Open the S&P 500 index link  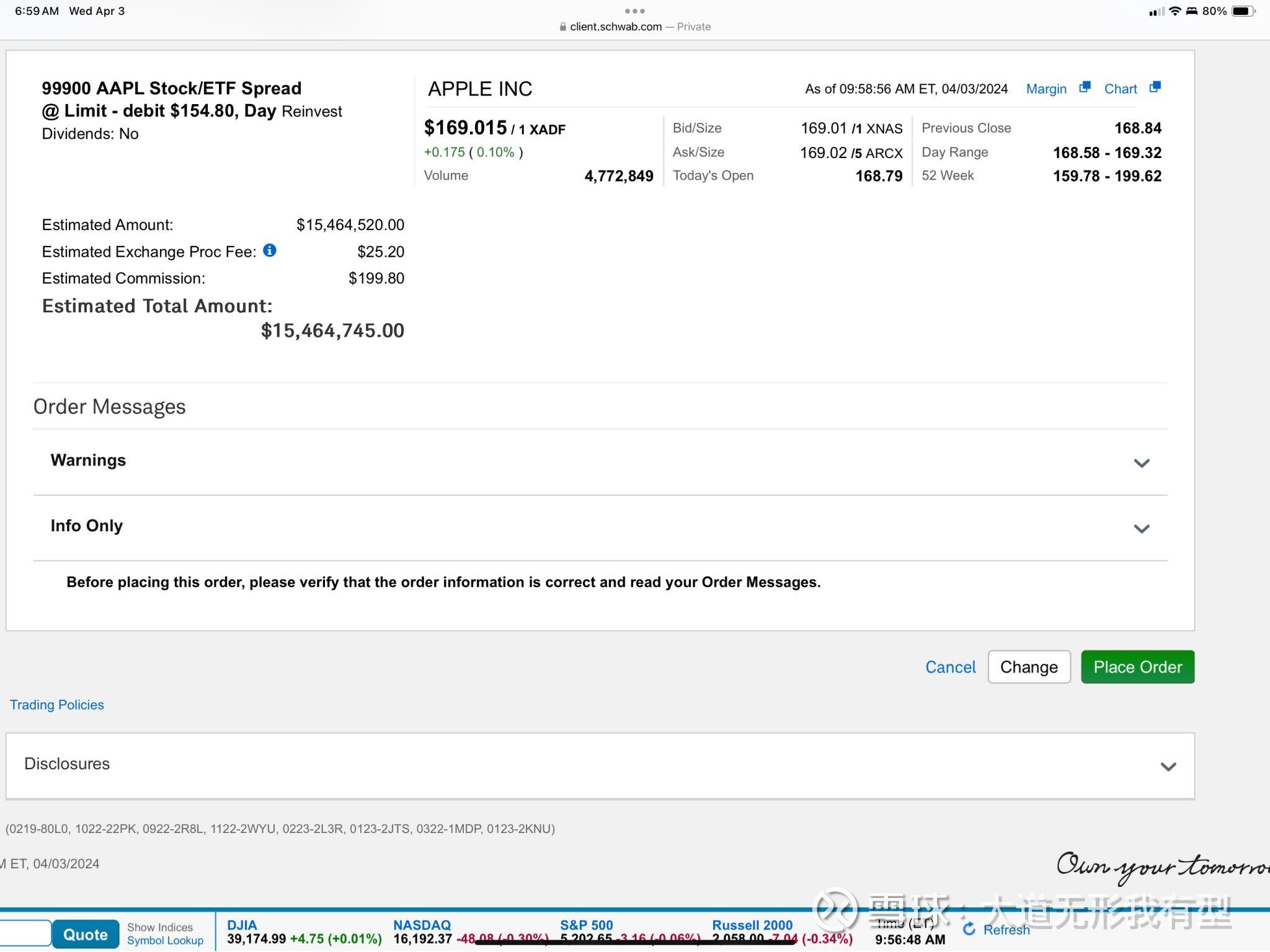[x=586, y=925]
